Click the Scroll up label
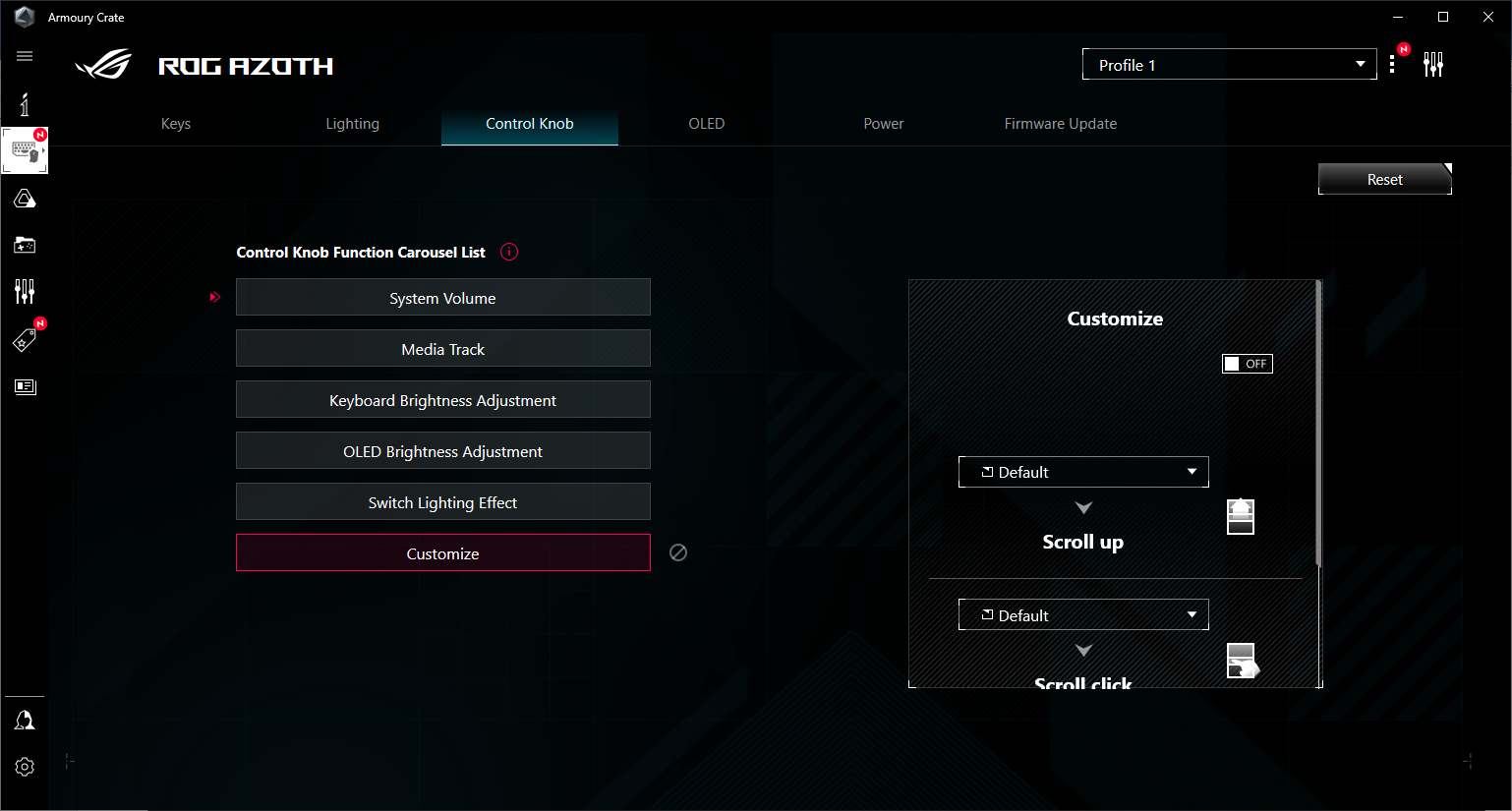Image resolution: width=1512 pixels, height=811 pixels. tap(1082, 542)
